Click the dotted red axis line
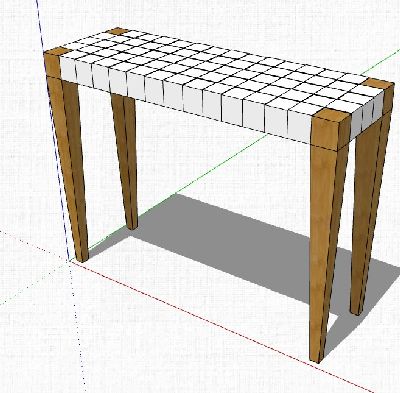The height and width of the screenshot is (393, 400). coord(35,246)
